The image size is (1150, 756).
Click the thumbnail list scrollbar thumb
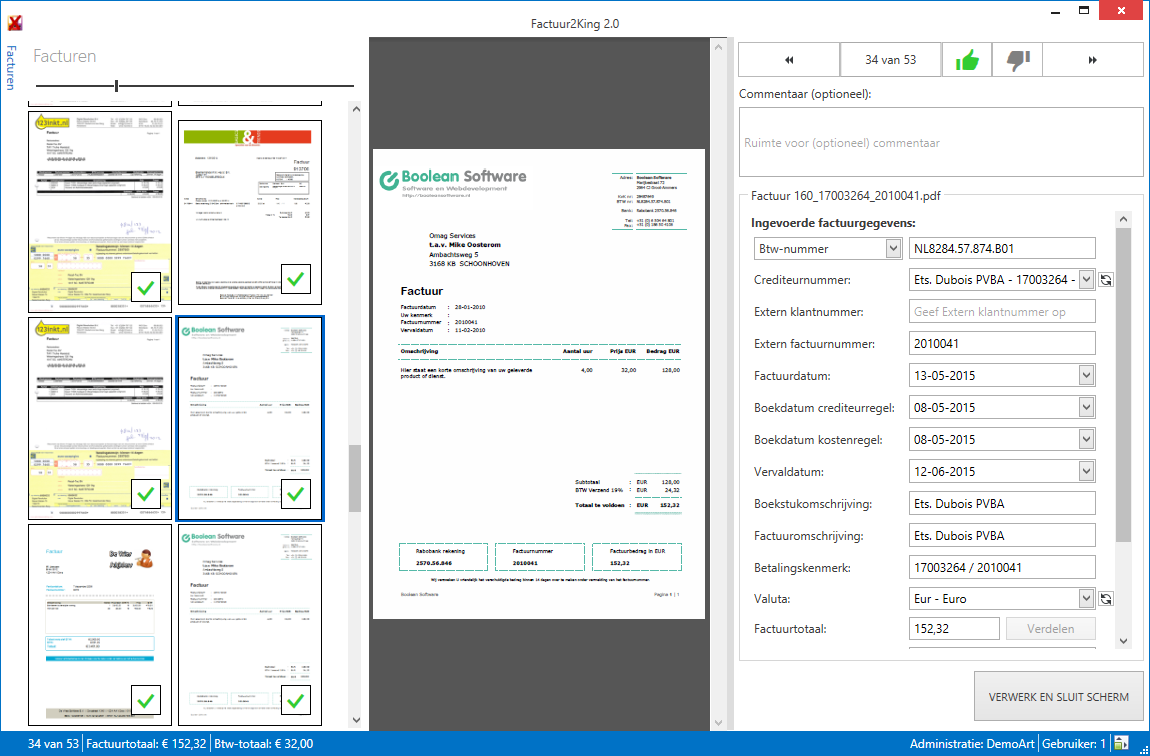point(355,478)
